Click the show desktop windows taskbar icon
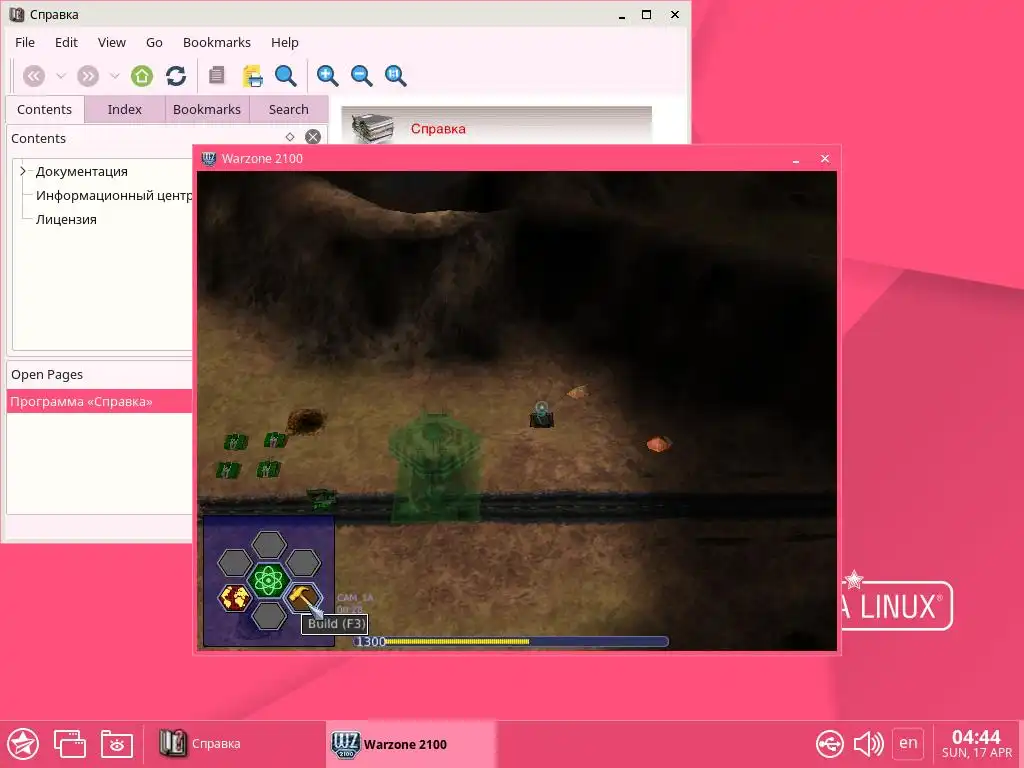Viewport: 1024px width, 768px height. (x=70, y=744)
